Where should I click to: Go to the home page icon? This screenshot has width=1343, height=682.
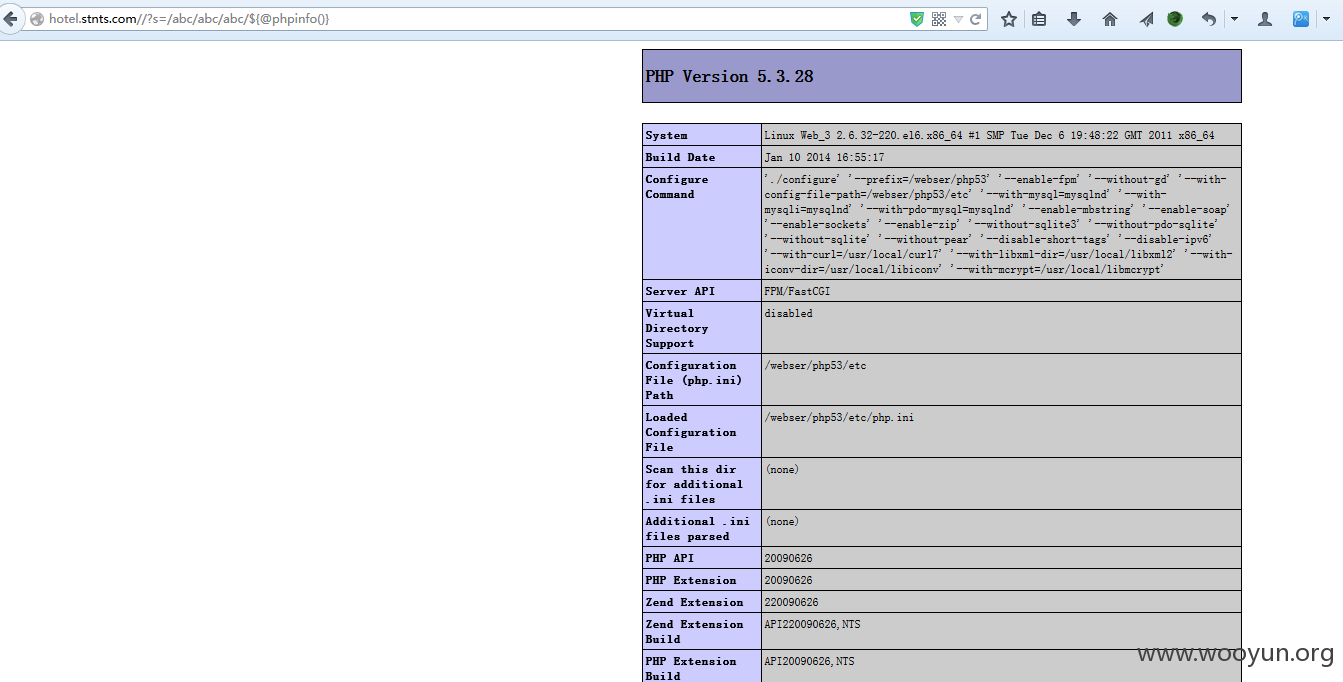pyautogui.click(x=1110, y=19)
